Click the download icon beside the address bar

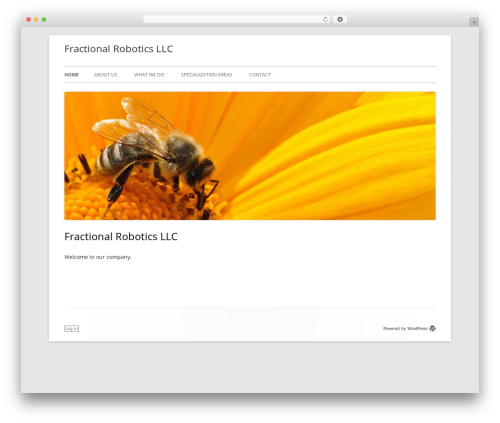tap(340, 19)
